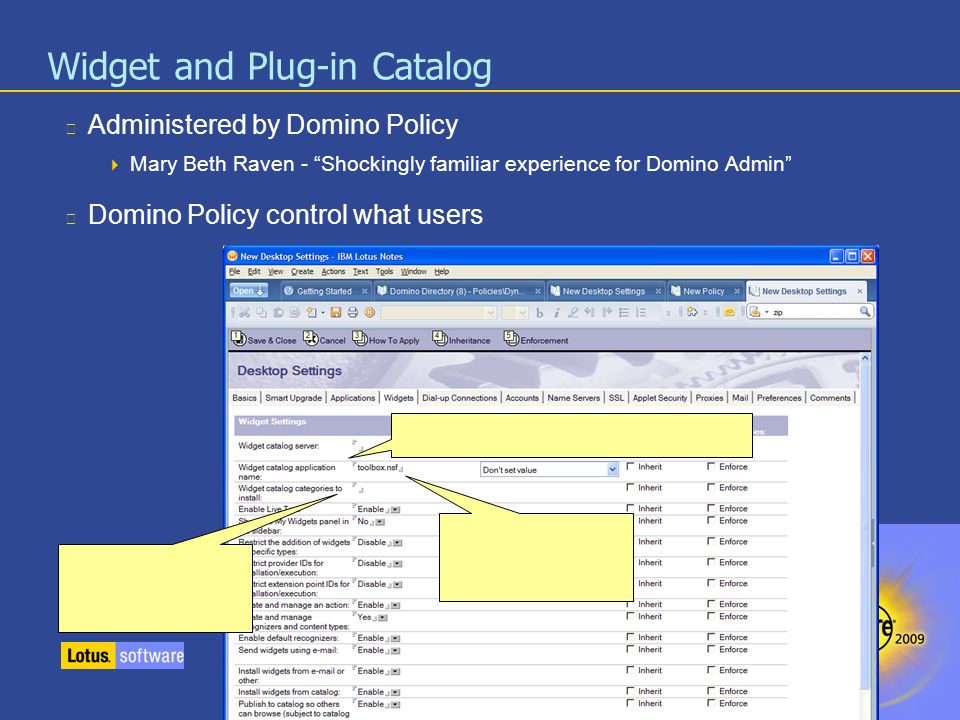Click the yellow mail icon in toolbar
The height and width of the screenshot is (720, 960).
pyautogui.click(x=729, y=312)
